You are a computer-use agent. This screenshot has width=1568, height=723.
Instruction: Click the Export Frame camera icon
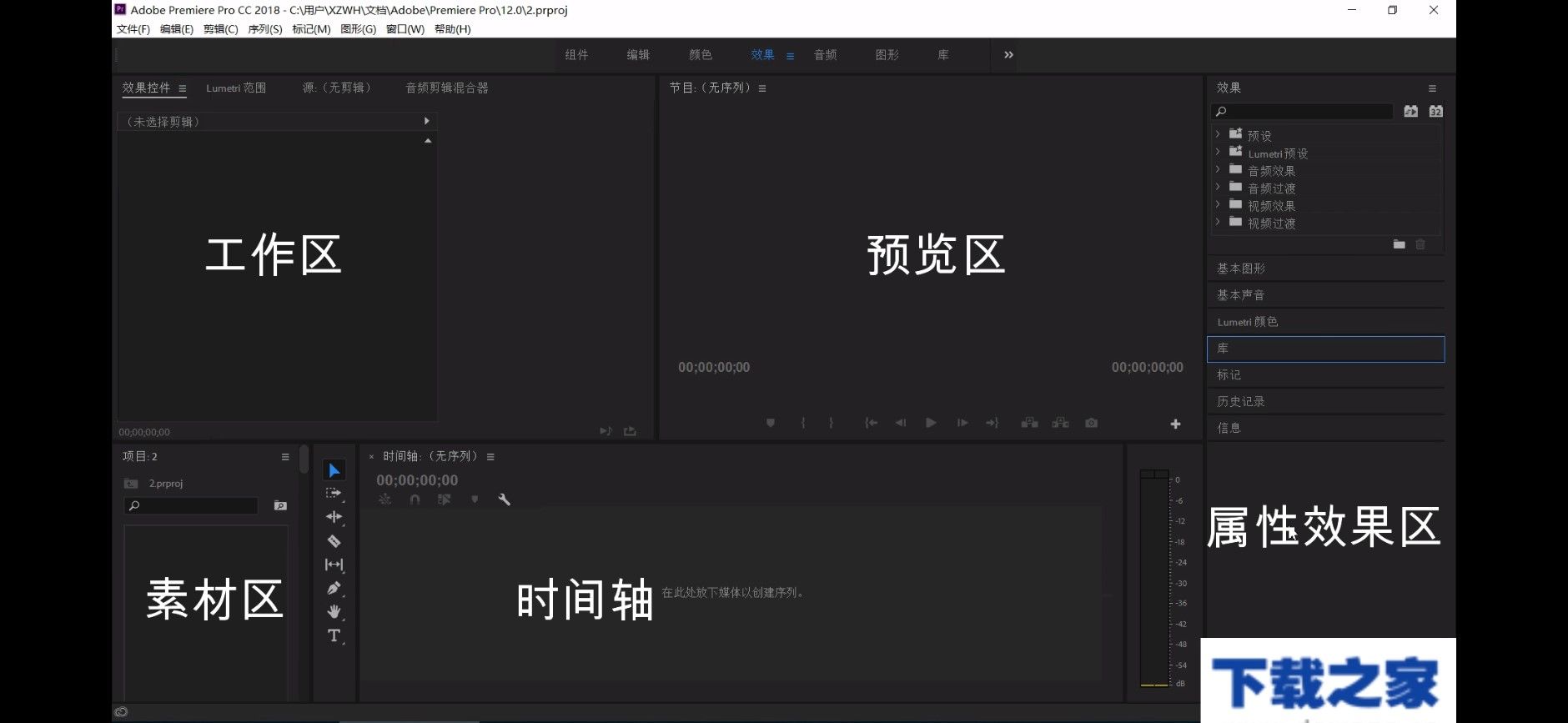(1091, 424)
